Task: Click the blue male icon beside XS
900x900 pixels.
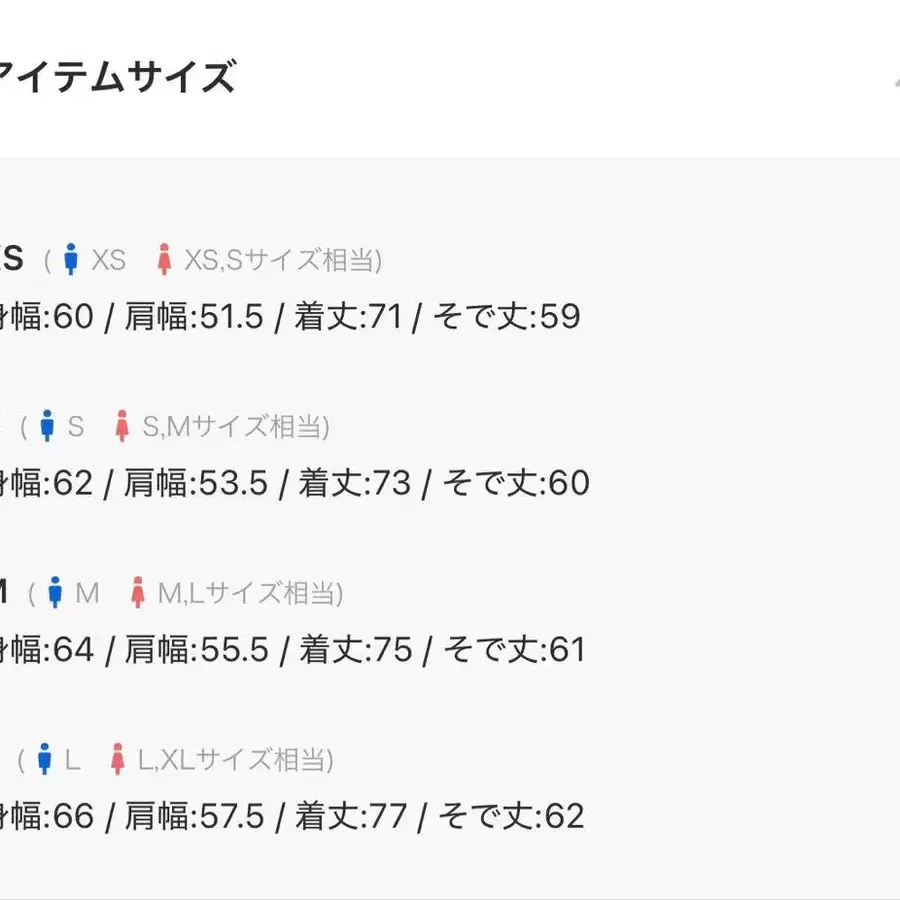Action: pyautogui.click(x=70, y=260)
